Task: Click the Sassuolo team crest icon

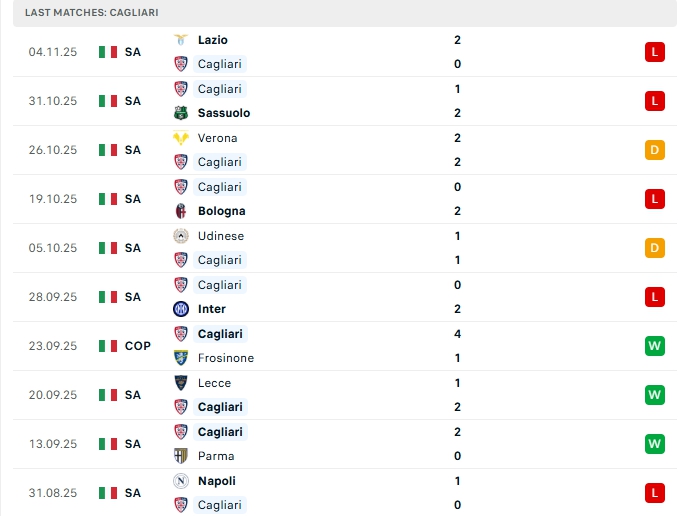Action: point(181,113)
